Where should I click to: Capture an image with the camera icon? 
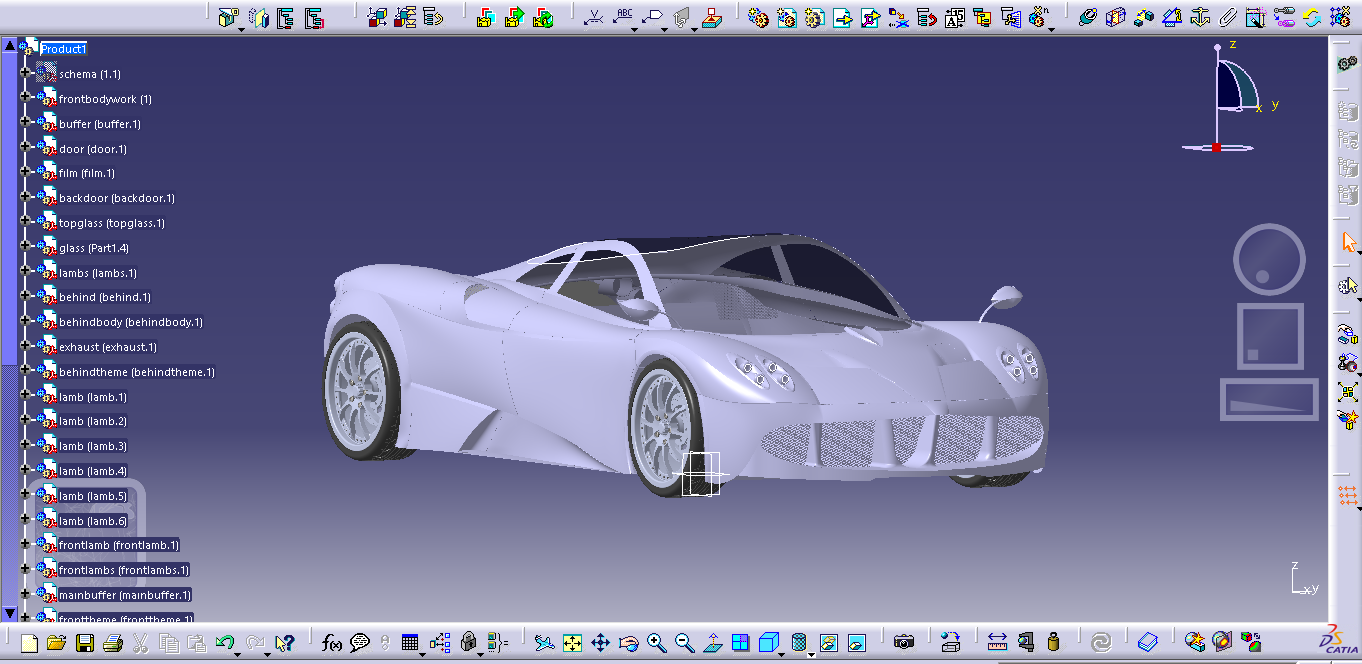click(902, 642)
